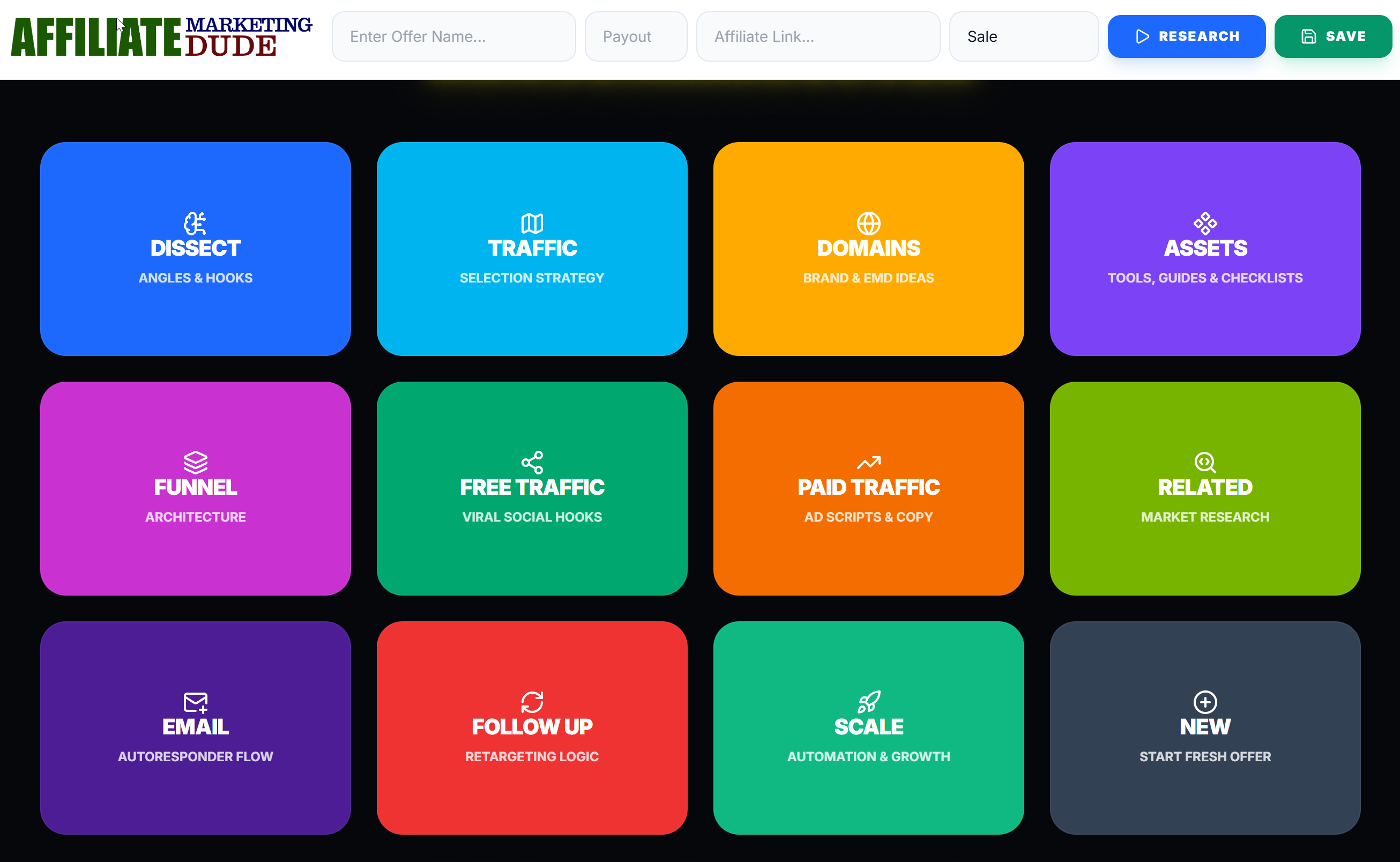Click the FOLLOW UP card title

[532, 726]
